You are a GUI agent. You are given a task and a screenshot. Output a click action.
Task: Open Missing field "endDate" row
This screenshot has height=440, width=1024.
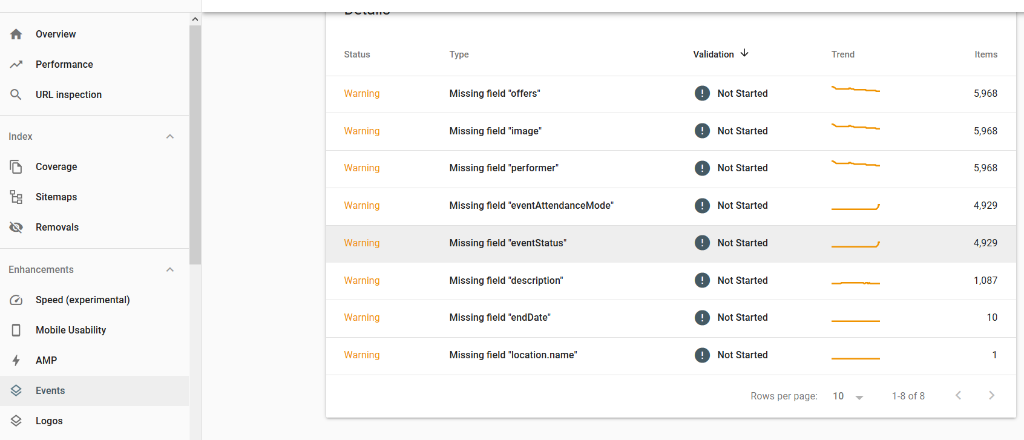(671, 319)
